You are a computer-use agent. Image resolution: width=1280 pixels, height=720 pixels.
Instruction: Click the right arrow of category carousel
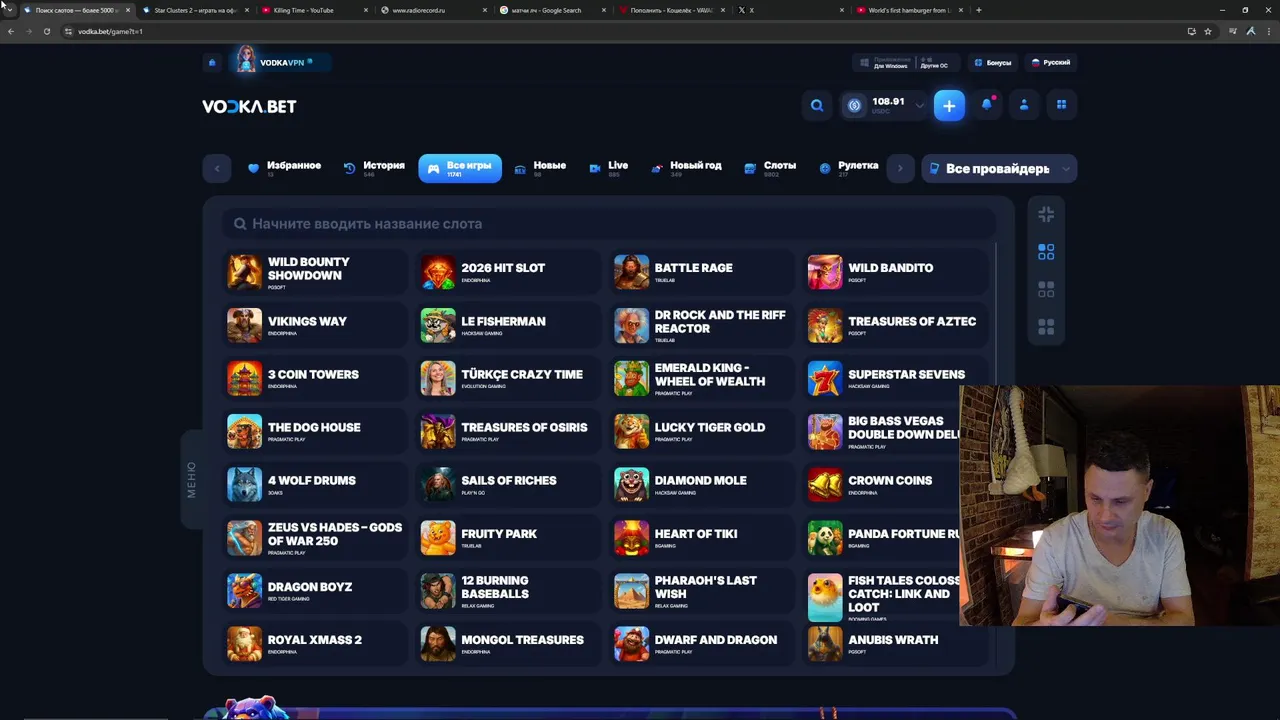[900, 168]
